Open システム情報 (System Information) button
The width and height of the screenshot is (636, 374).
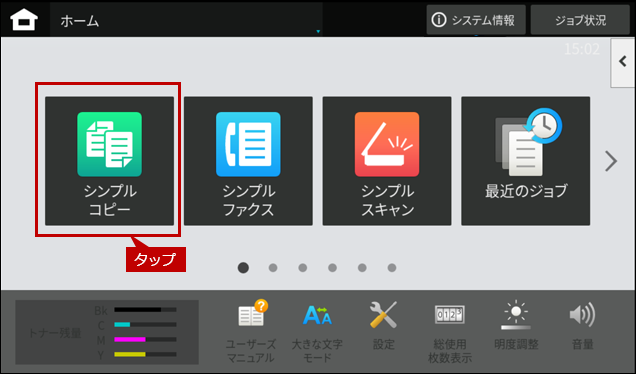[x=476, y=20]
